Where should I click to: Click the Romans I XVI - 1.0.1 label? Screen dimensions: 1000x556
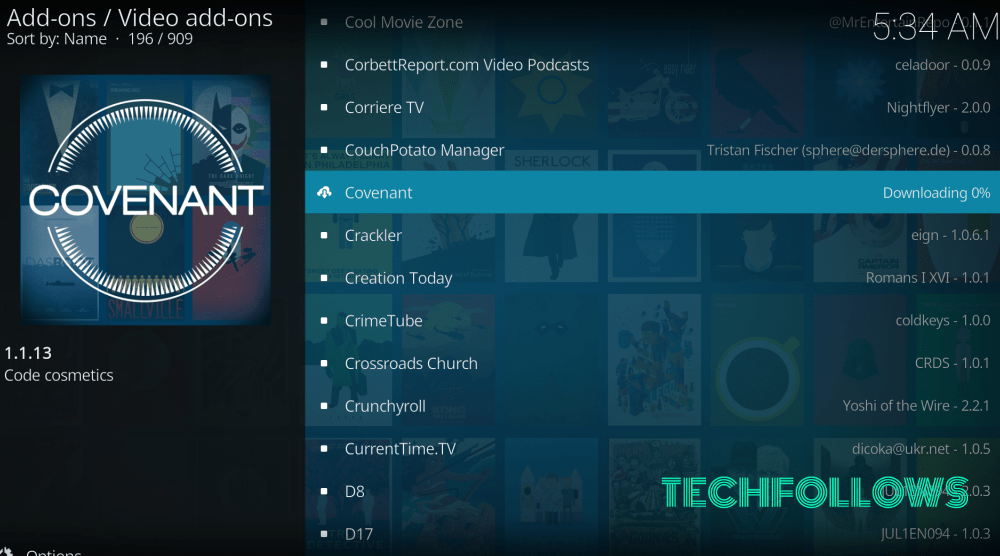(927, 277)
